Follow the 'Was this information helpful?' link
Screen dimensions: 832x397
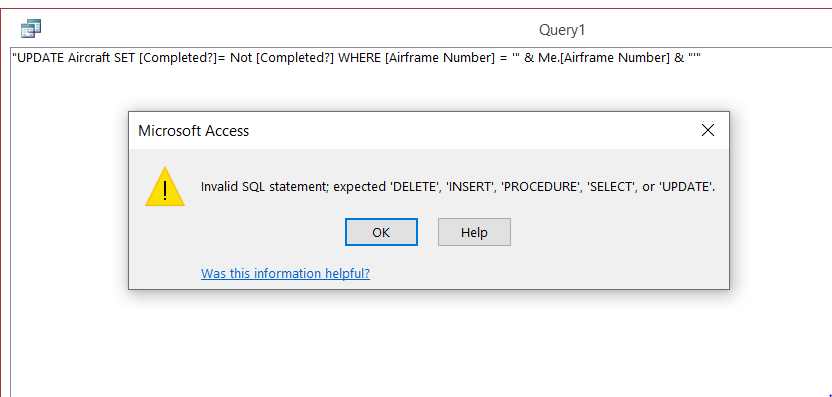coord(285,273)
